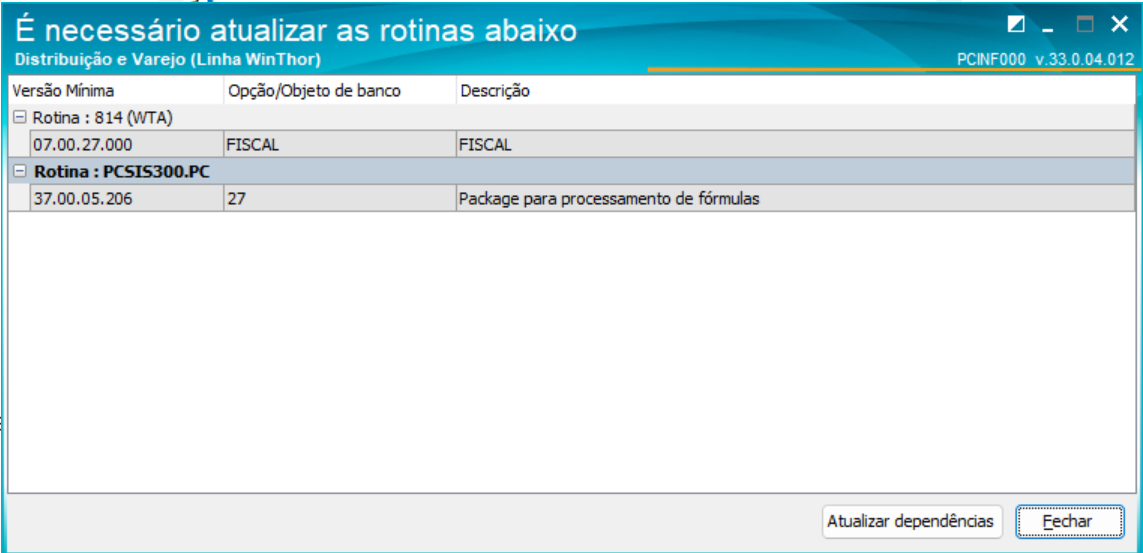Click the half-shaded square icon in title bar
The width and height of the screenshot is (1143, 553).
coord(1017,24)
